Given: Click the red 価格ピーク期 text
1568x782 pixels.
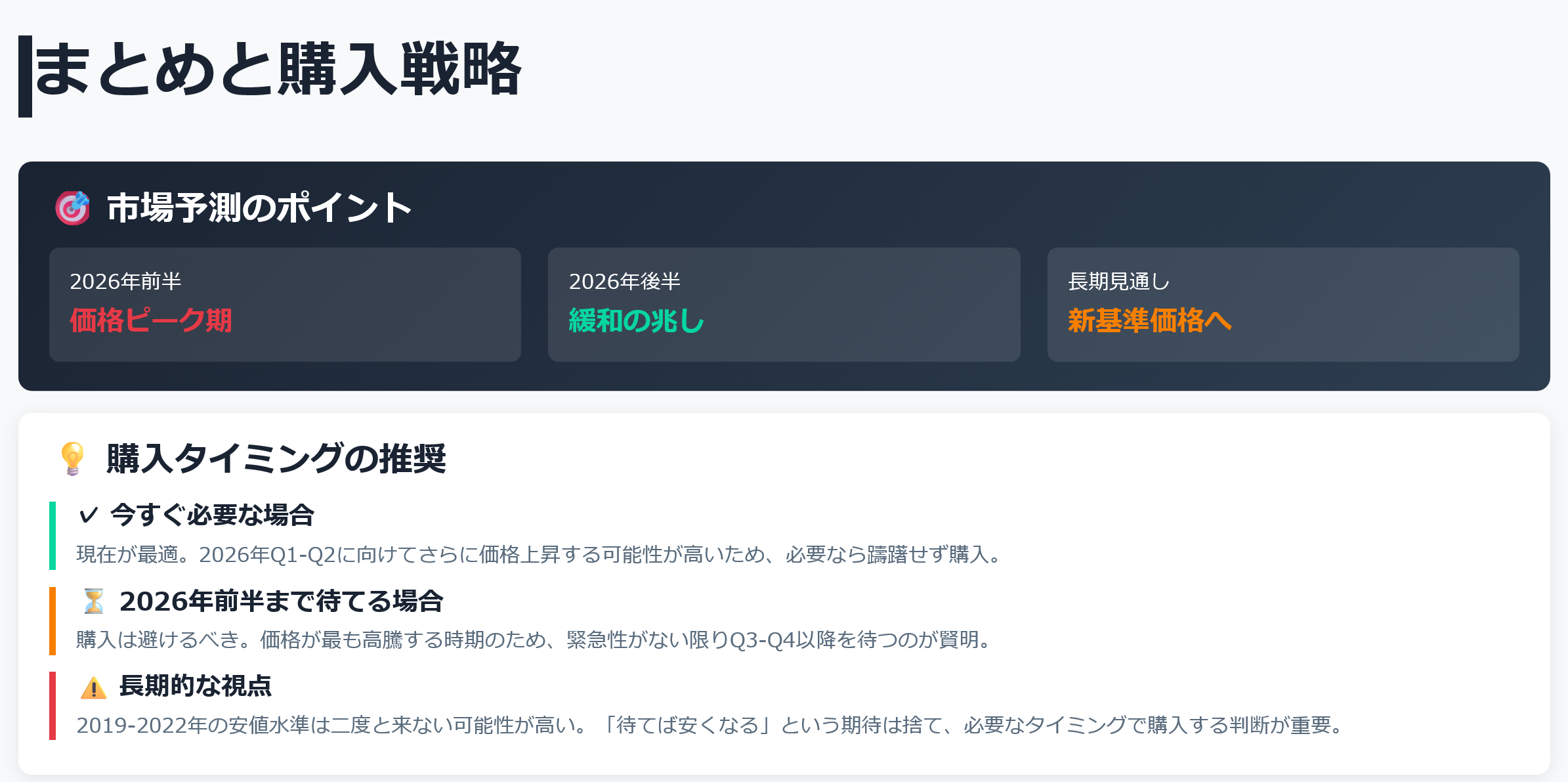Looking at the screenshot, I should tap(151, 321).
